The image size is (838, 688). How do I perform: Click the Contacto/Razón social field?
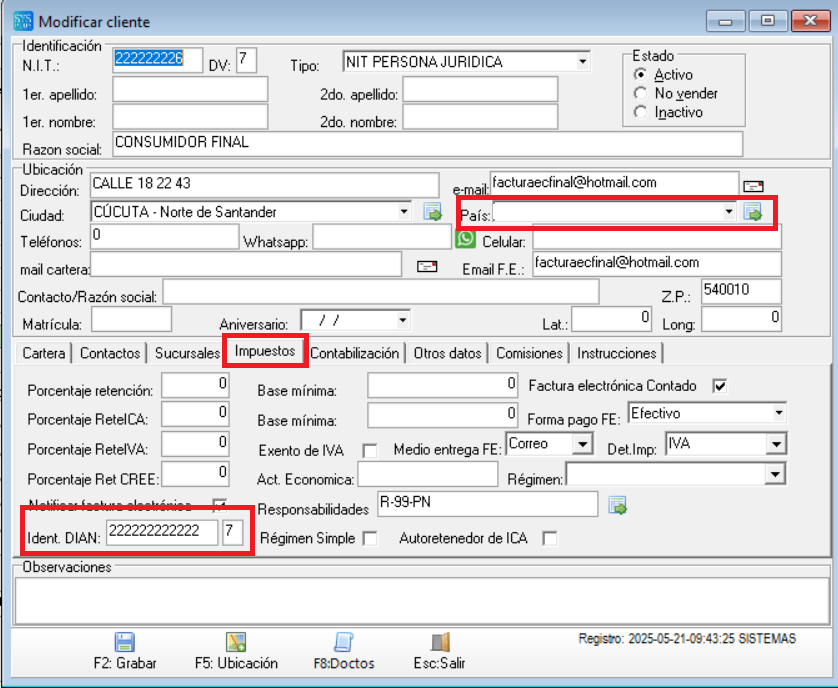381,292
